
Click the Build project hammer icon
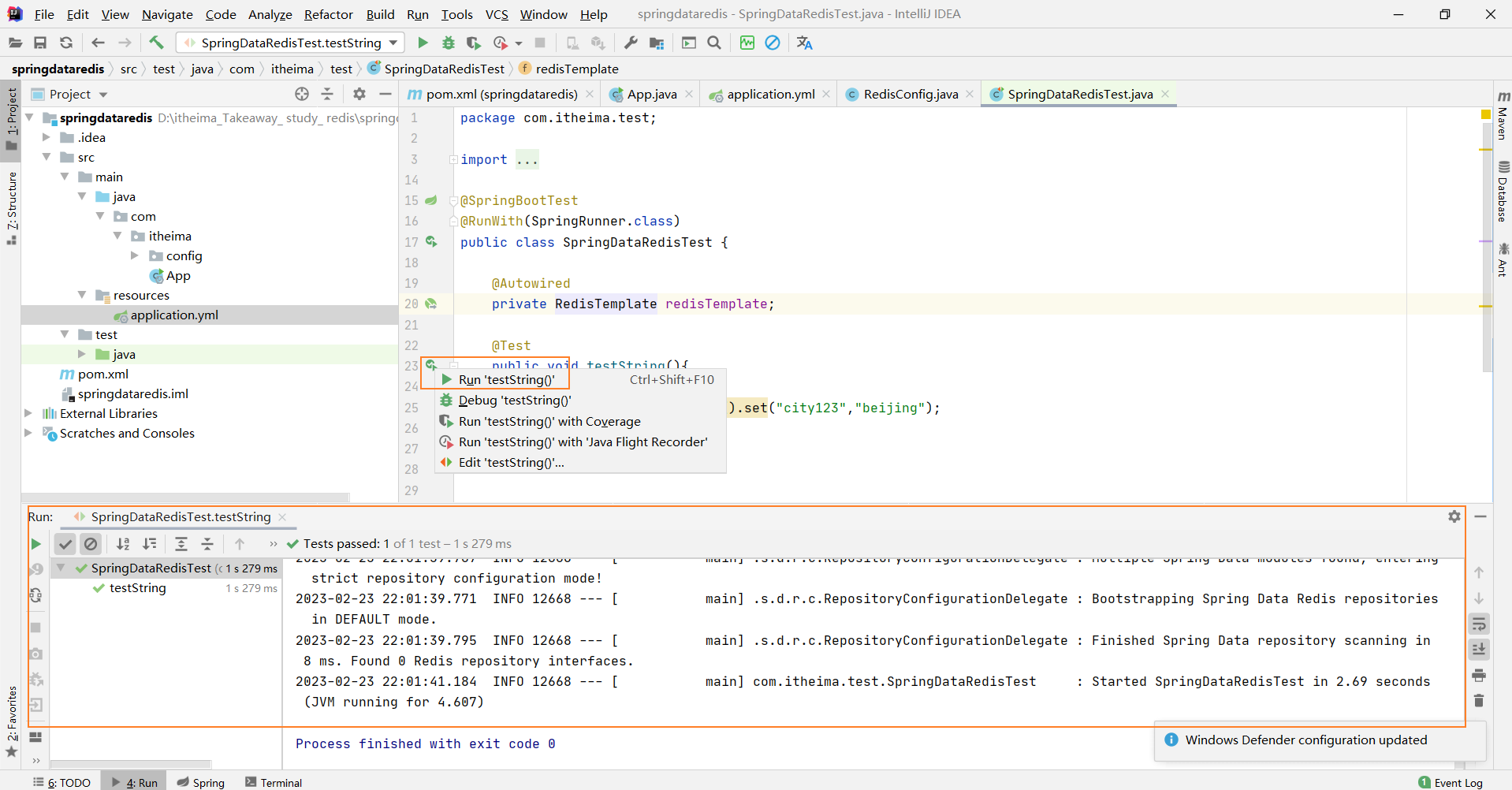[156, 43]
